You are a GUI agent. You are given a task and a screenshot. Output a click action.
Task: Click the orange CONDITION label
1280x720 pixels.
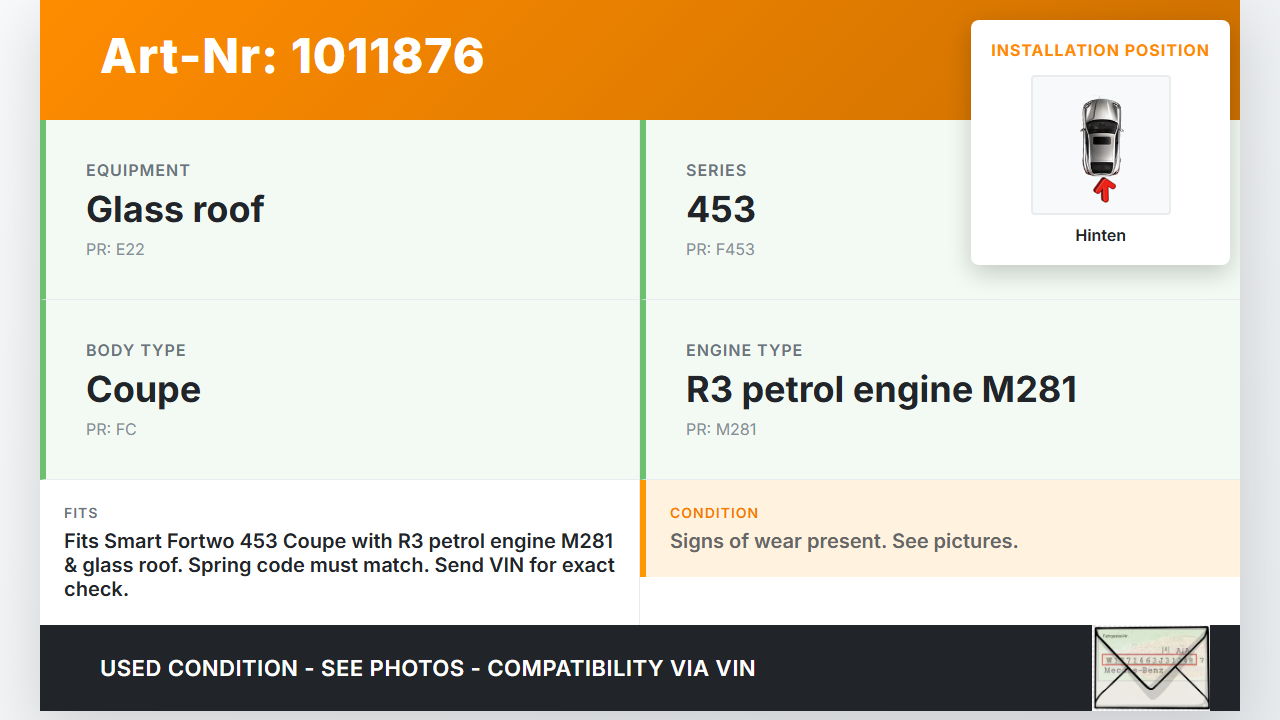(x=714, y=513)
